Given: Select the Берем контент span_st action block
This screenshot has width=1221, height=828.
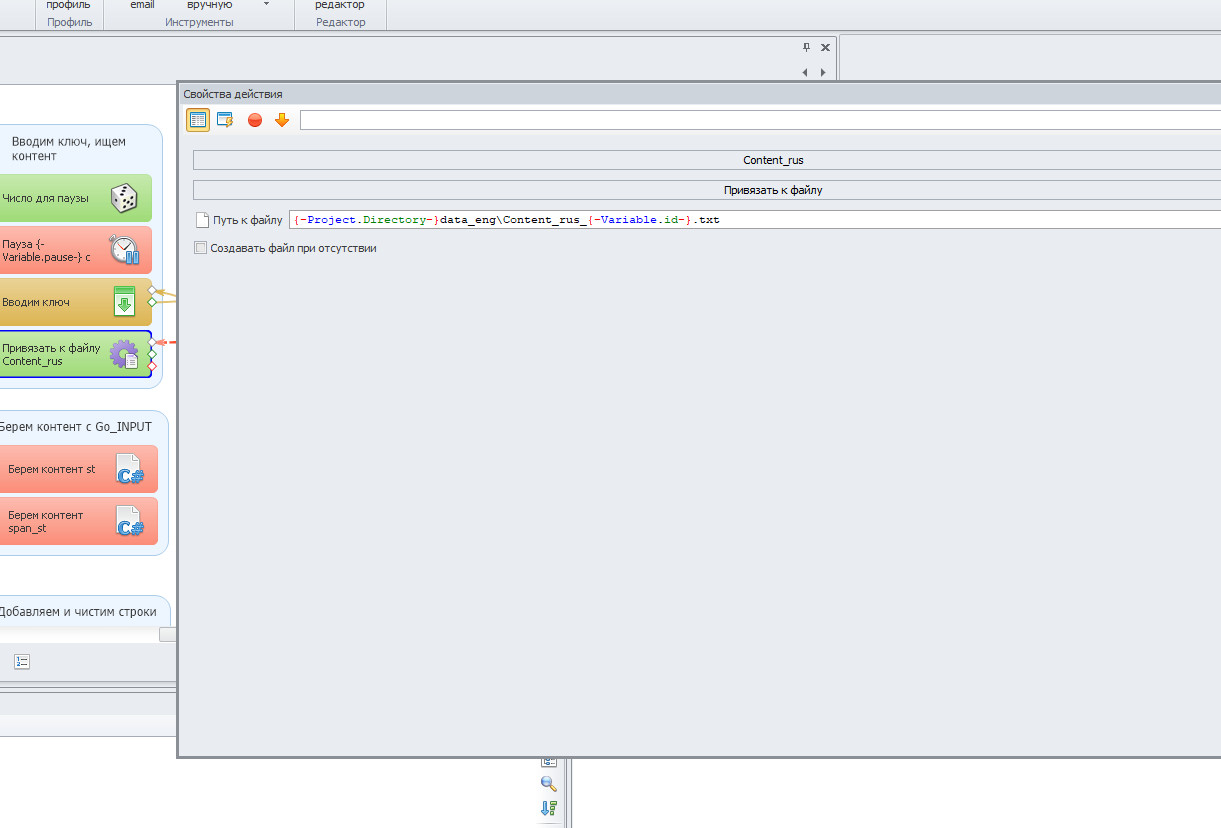Looking at the screenshot, I should point(78,522).
